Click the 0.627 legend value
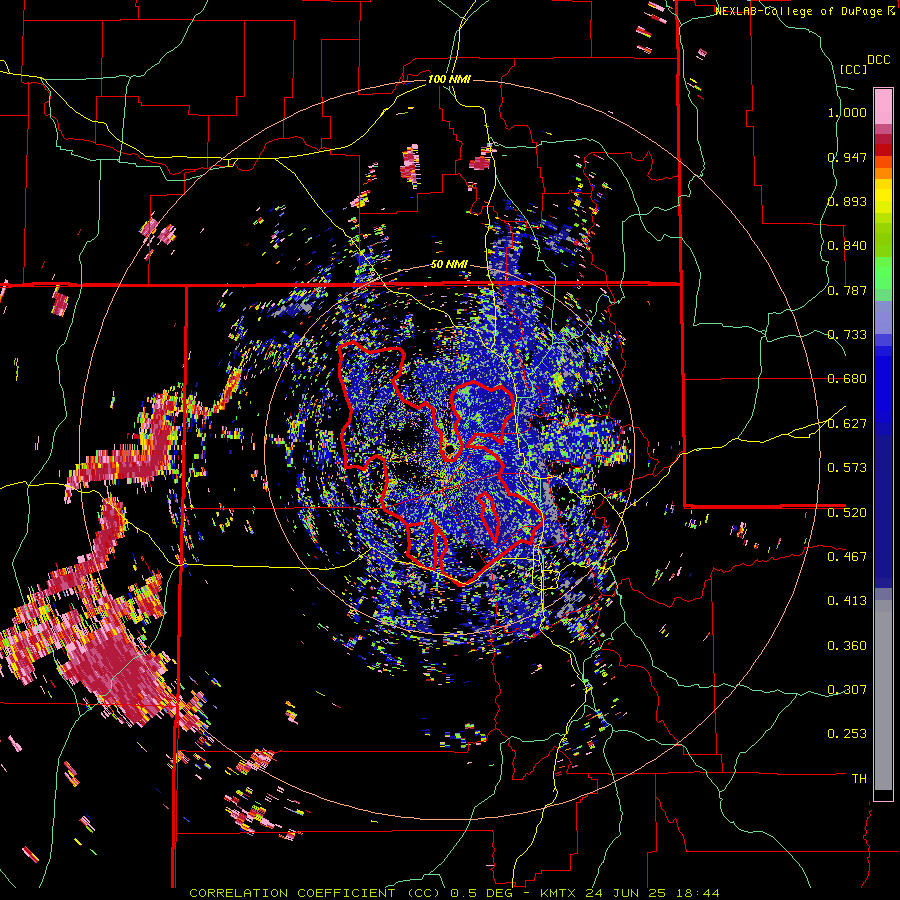900x900 pixels. click(x=847, y=424)
